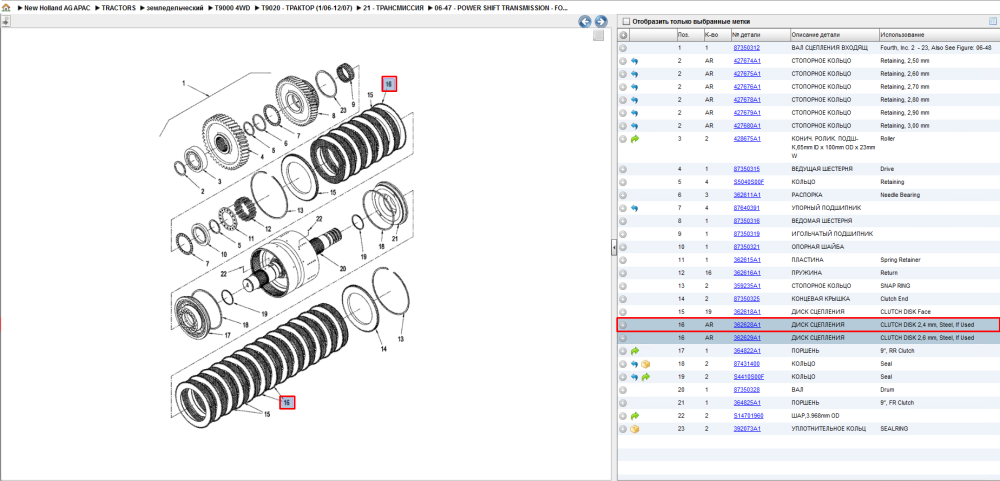Enable 'Отобразить только выбранные метки' checkbox
This screenshot has height=481, width=1000.
pyautogui.click(x=626, y=21)
